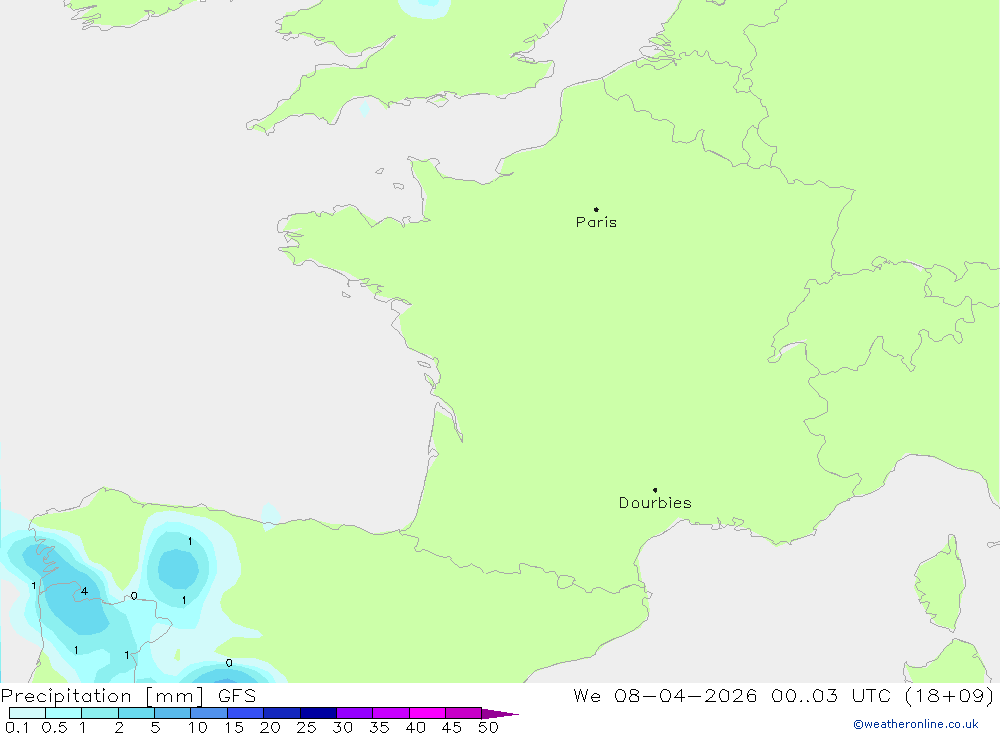Click the dark purple 50 mm arrow swatch
Screen dimensions: 1000x733
pos(500,714)
